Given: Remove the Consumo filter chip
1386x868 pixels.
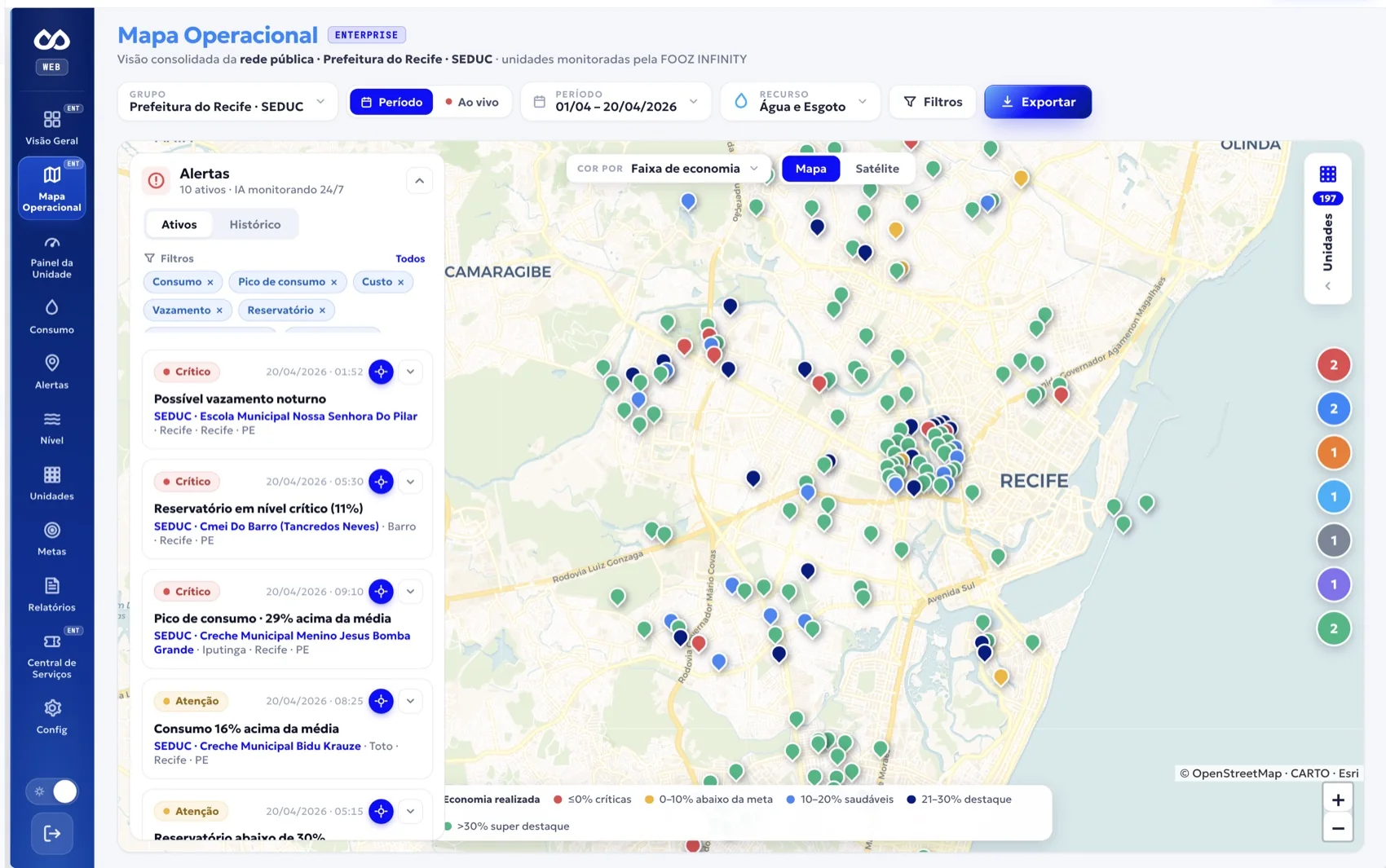Looking at the screenshot, I should pyautogui.click(x=210, y=282).
